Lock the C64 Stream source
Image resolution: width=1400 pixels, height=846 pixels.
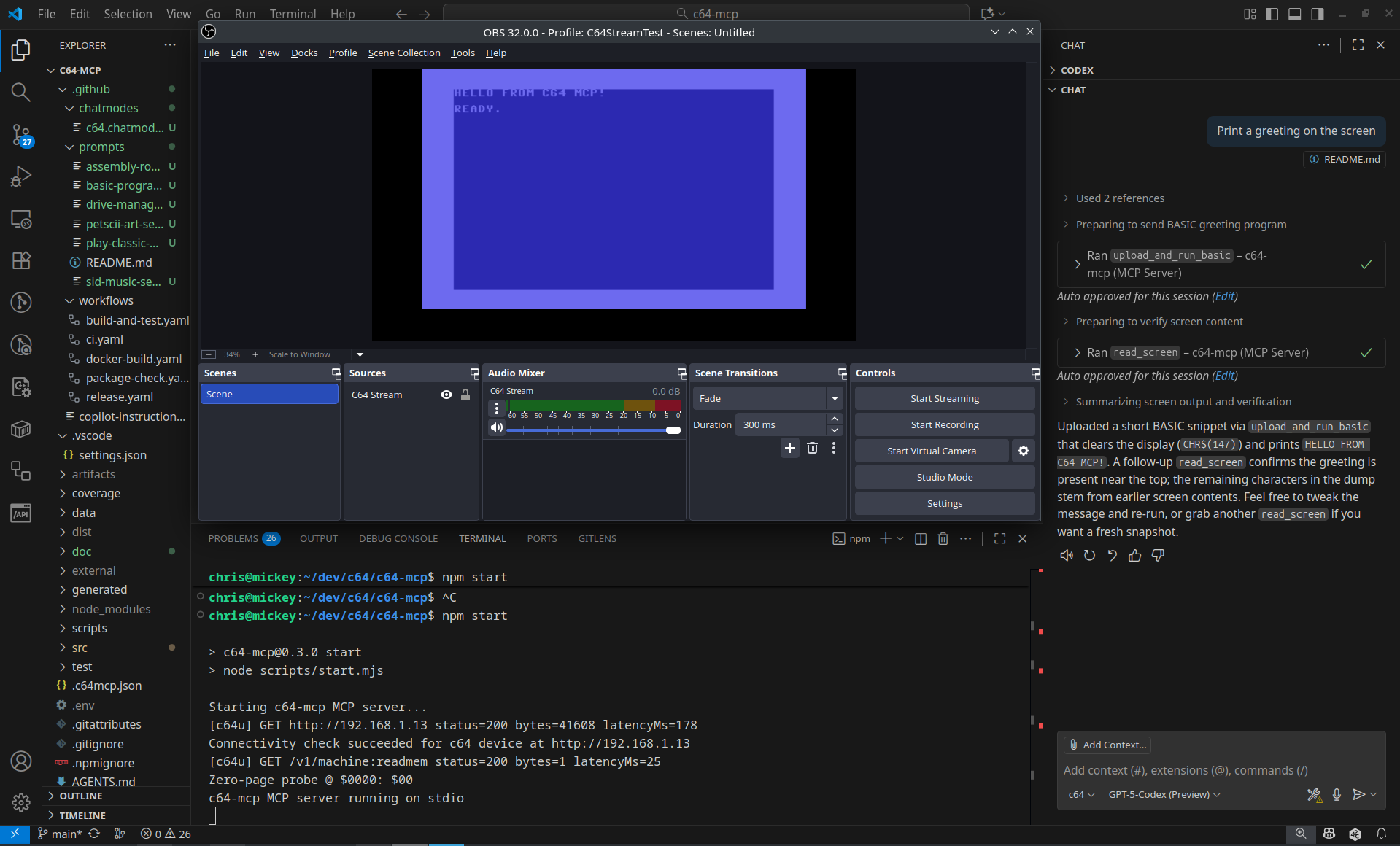[465, 395]
